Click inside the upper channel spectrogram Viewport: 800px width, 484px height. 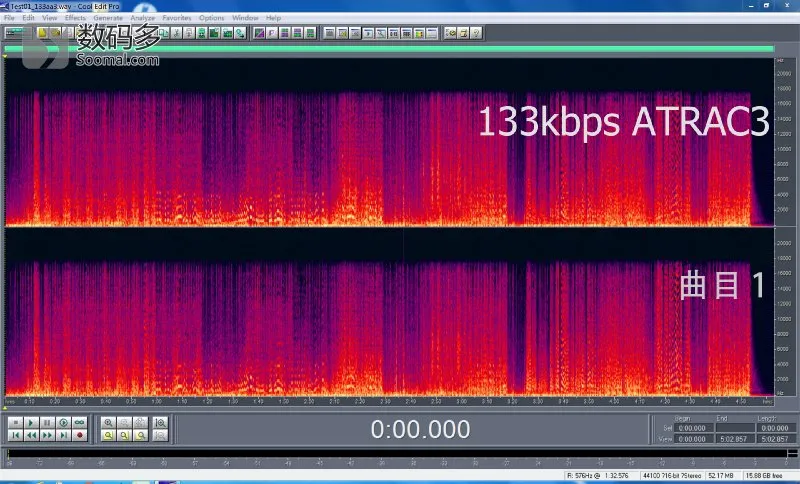[x=389, y=141]
